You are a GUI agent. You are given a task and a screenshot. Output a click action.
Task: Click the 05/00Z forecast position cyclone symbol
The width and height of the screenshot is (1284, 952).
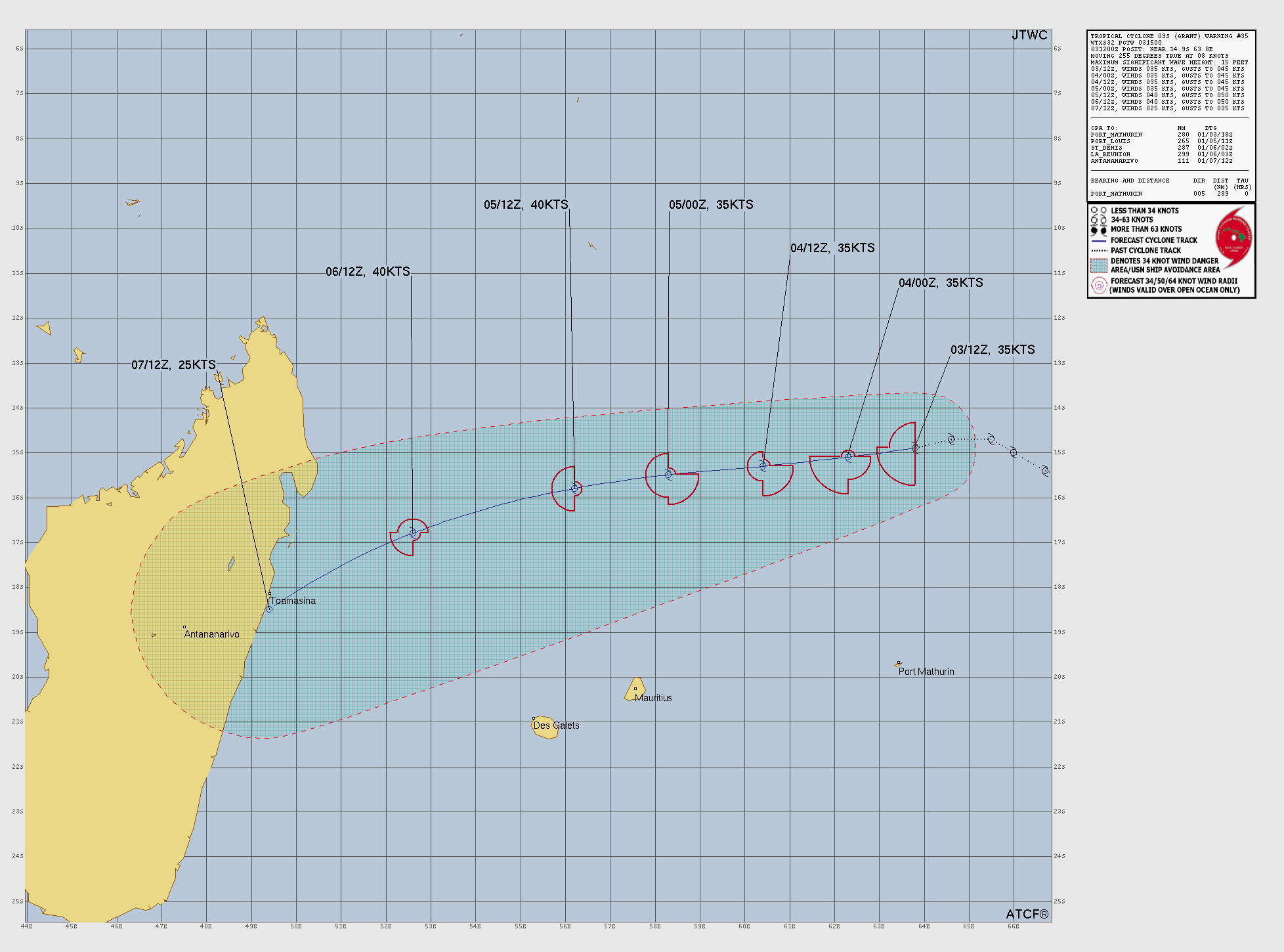(x=668, y=474)
